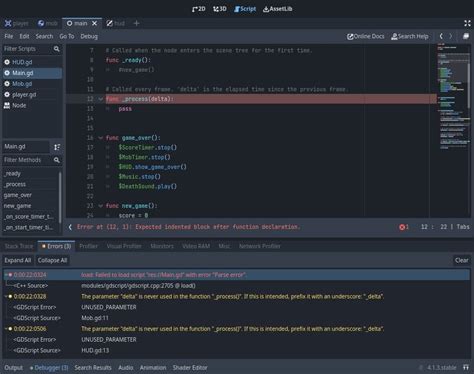Open the Edit menu
474x374 pixels.
tap(24, 36)
